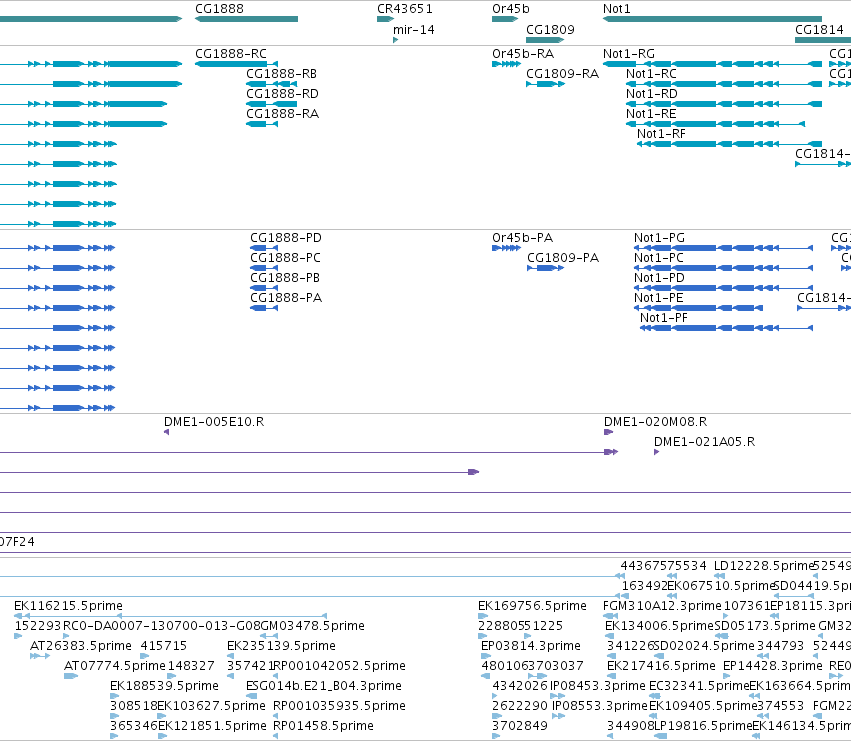
Task: Select EST EK188539.5prime
Action: click(164, 686)
